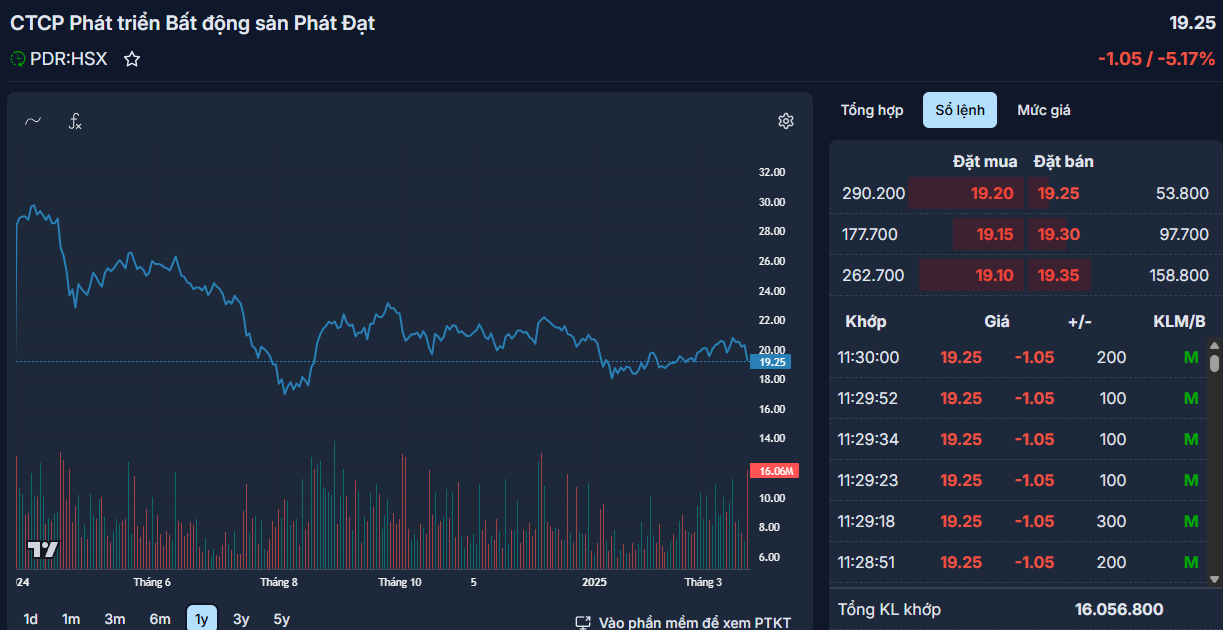1223x630 pixels.
Task: Click bid volume 262.700
Action: pos(873,275)
